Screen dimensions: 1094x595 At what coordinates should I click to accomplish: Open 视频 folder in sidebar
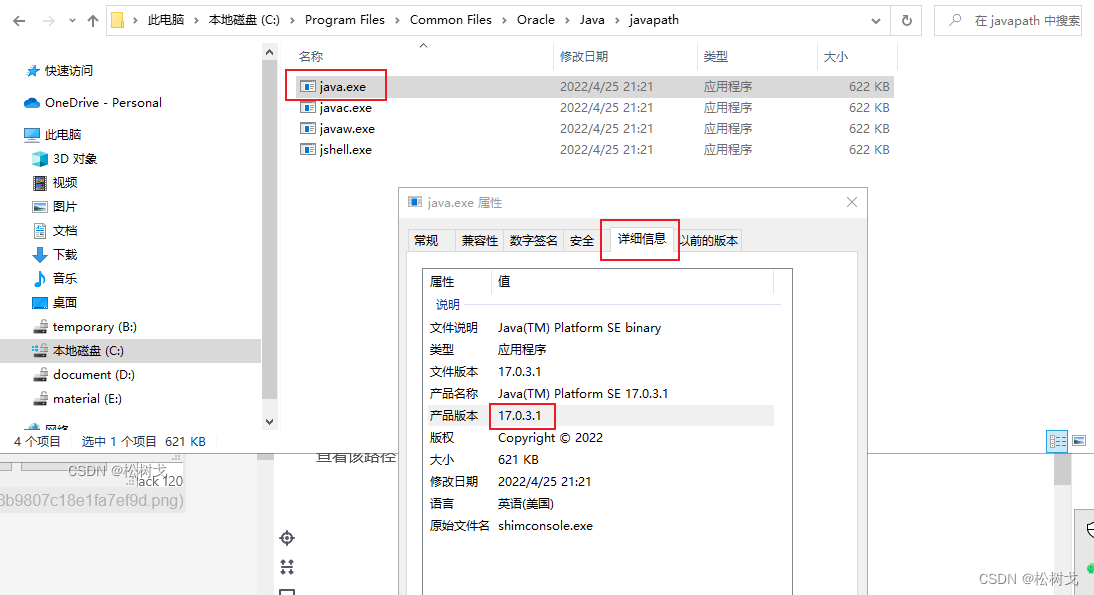tap(65, 183)
